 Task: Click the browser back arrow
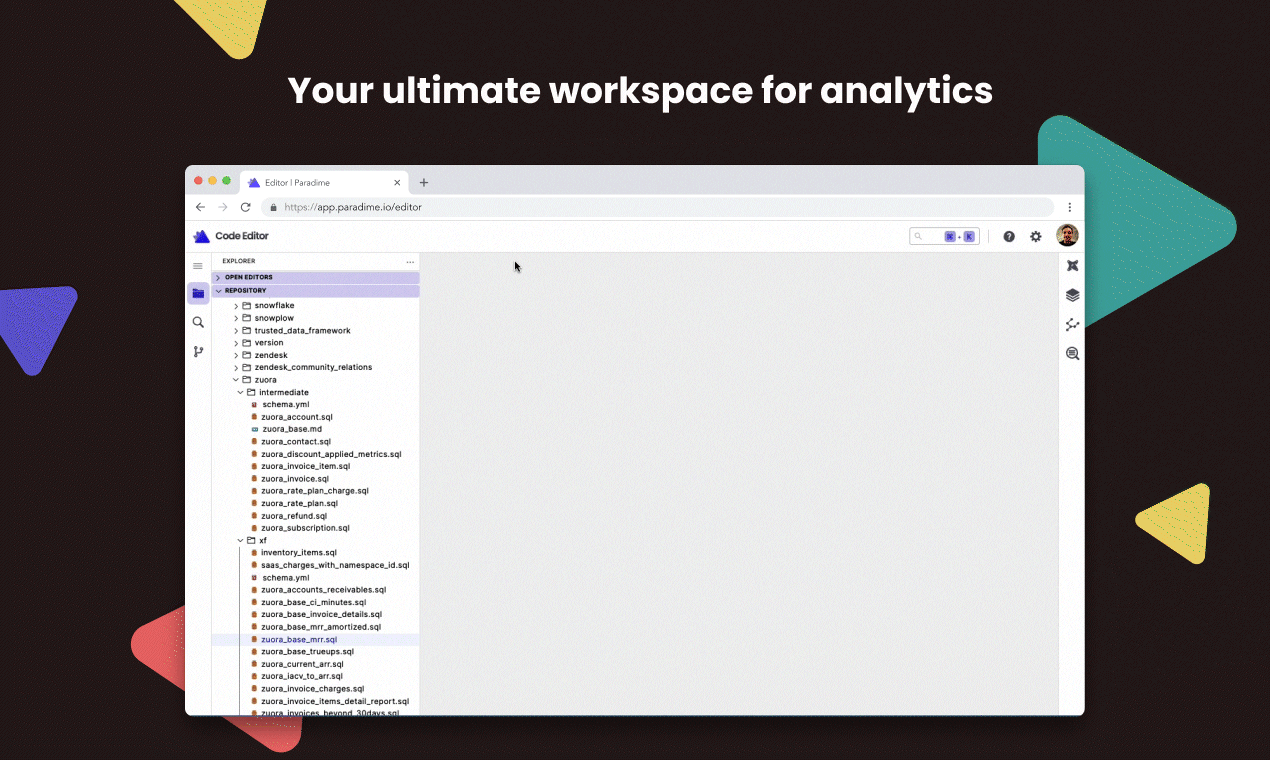pyautogui.click(x=200, y=207)
